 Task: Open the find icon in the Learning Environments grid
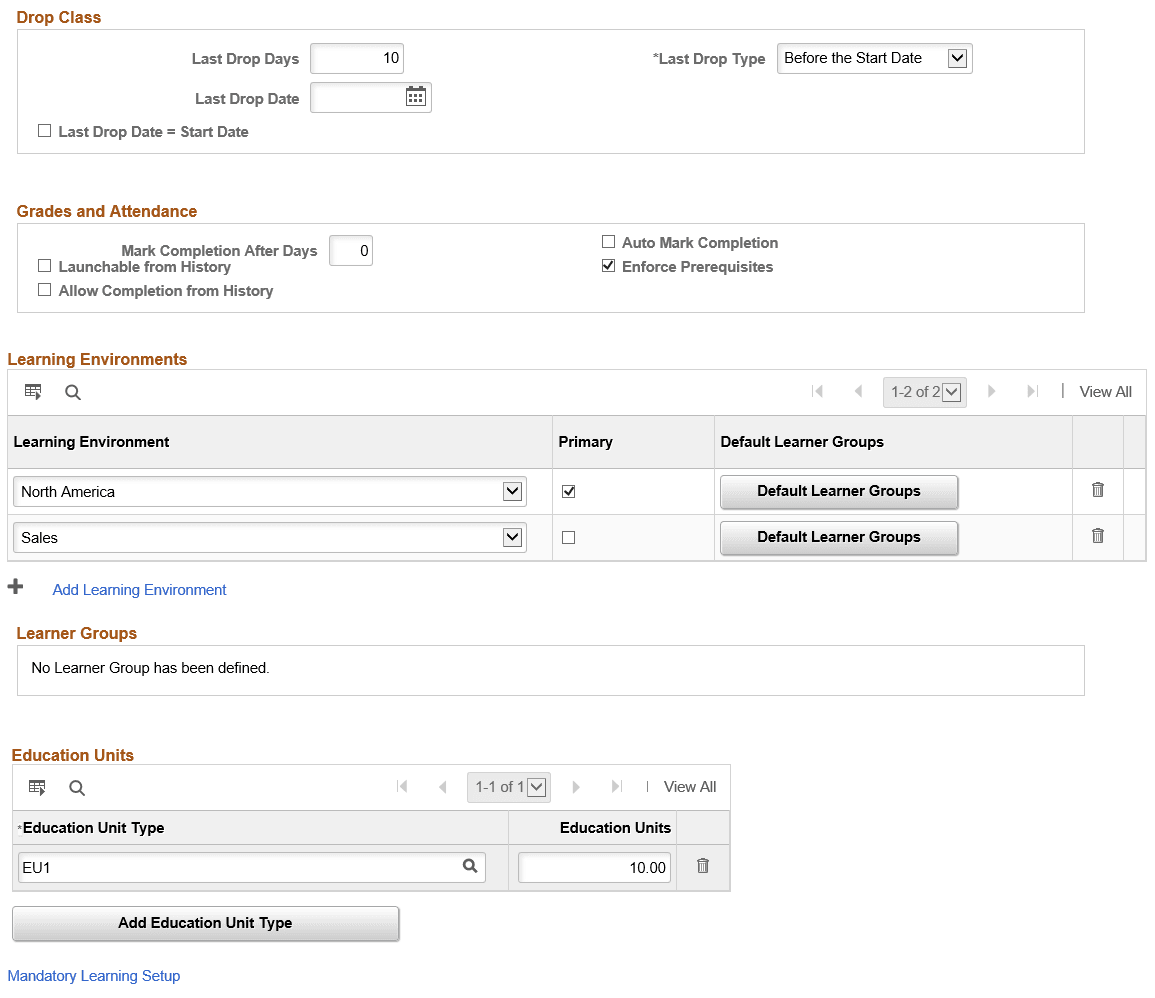[72, 392]
